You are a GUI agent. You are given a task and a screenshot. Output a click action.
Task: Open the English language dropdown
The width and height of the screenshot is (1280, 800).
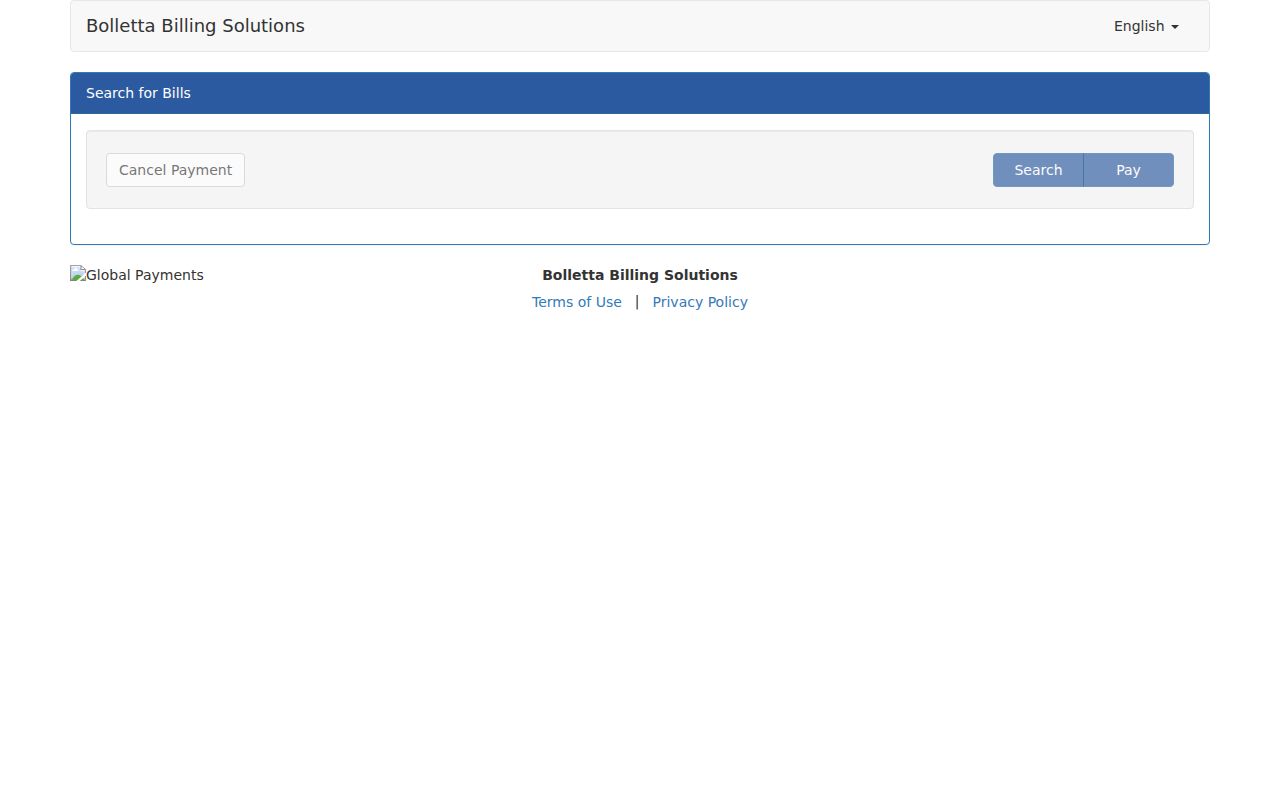click(x=1146, y=26)
